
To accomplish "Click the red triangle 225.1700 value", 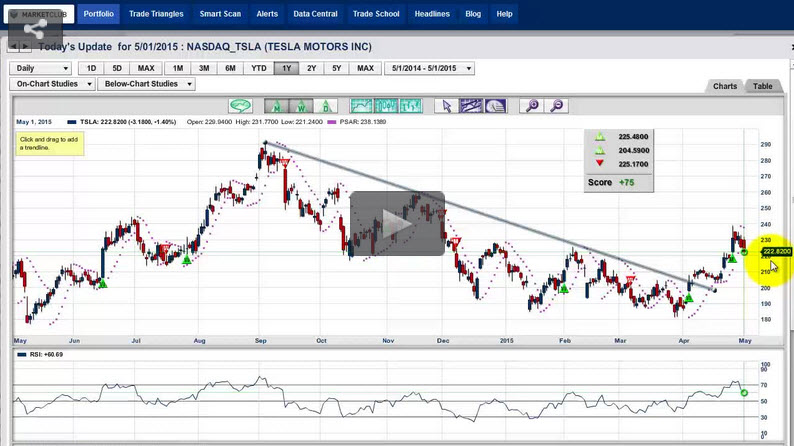I will point(633,164).
